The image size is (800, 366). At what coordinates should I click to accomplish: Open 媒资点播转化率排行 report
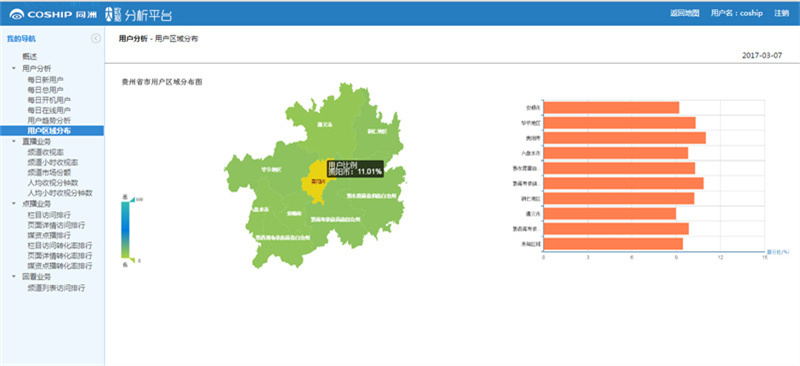click(x=60, y=266)
